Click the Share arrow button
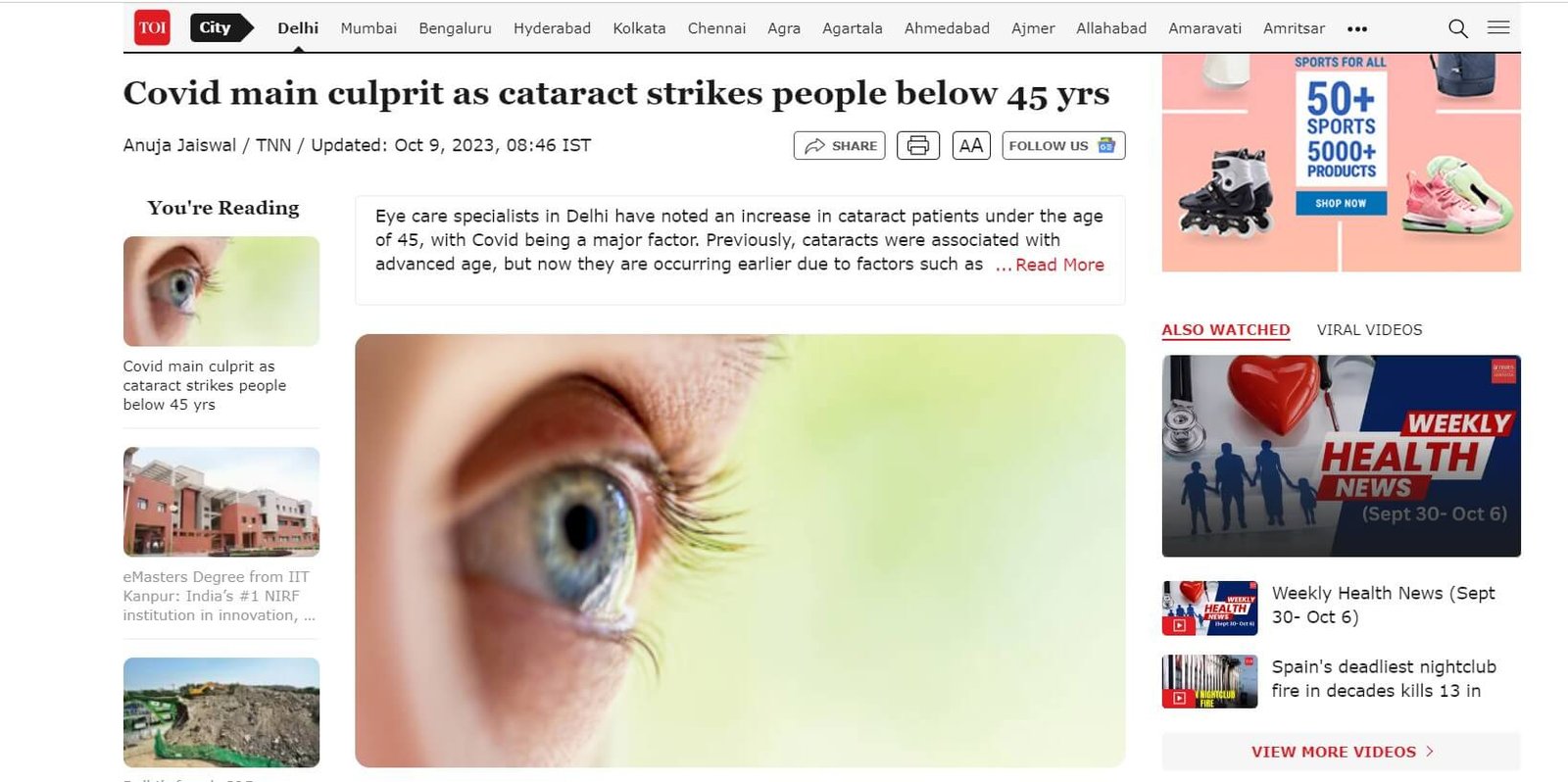This screenshot has height=782, width=1568. [840, 145]
